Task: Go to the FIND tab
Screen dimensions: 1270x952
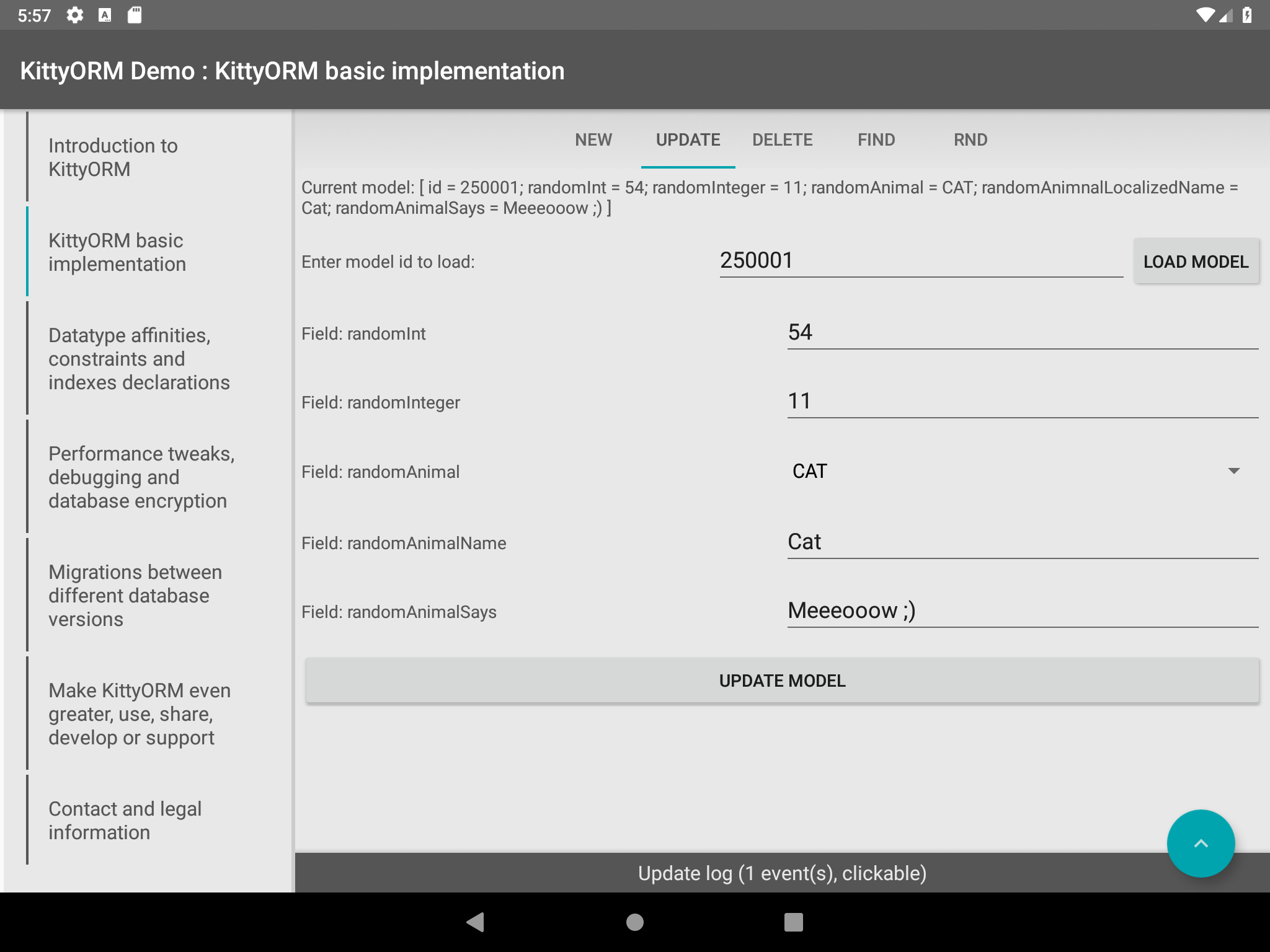Action: 876,140
